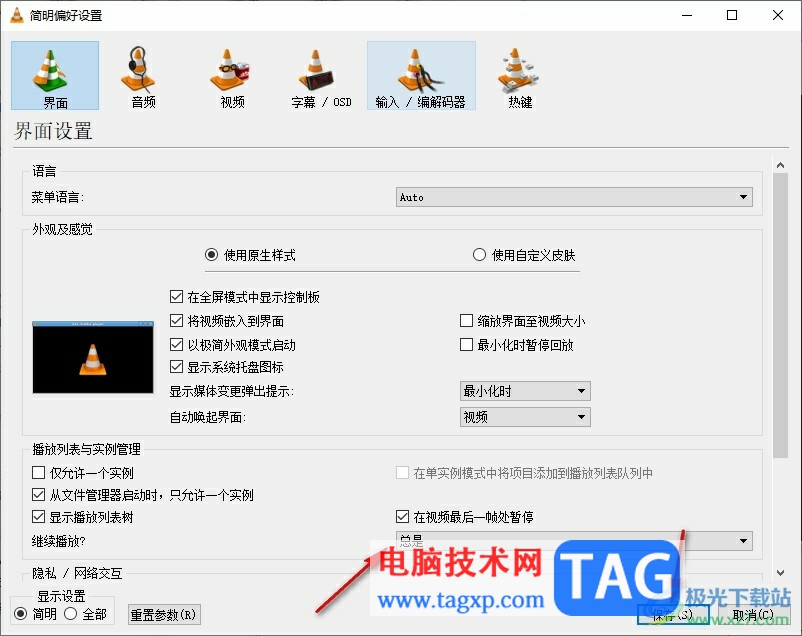
Task: Open the 热键 (Hotkeys) settings category
Action: click(x=519, y=76)
